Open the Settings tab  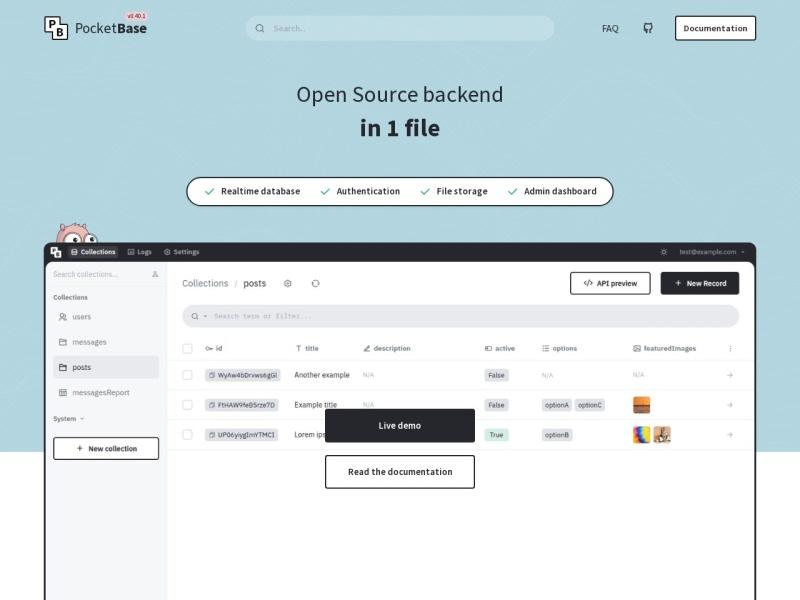point(182,252)
